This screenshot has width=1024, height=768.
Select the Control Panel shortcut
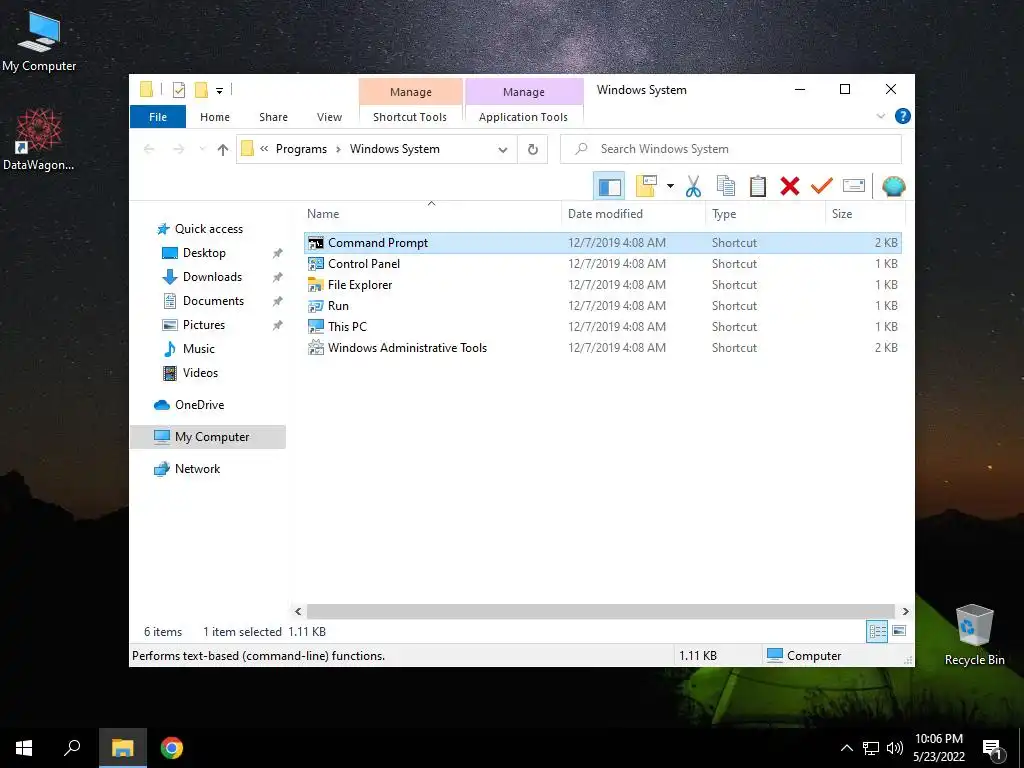pyautogui.click(x=603, y=264)
